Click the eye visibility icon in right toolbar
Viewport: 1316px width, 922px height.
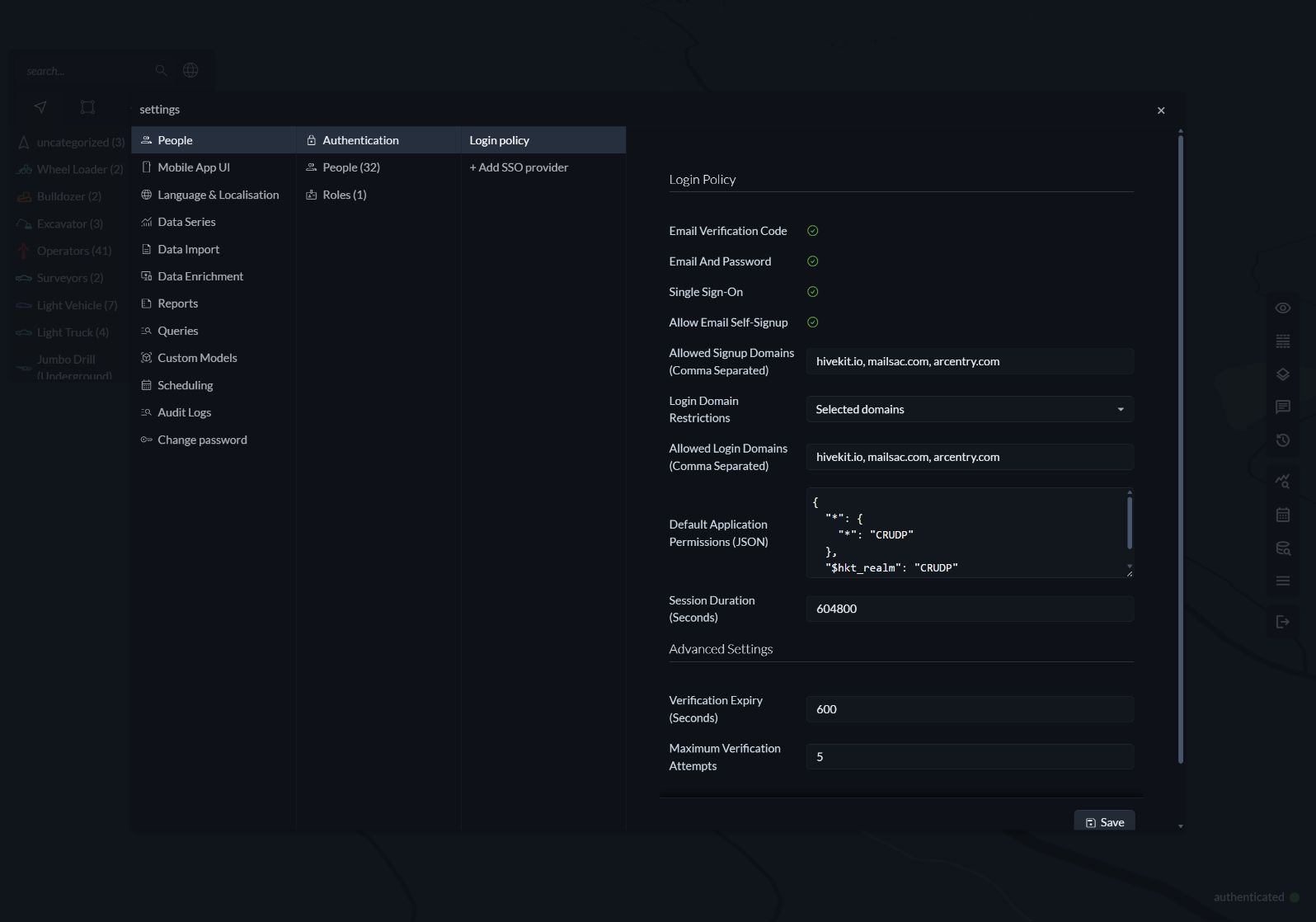1283,308
